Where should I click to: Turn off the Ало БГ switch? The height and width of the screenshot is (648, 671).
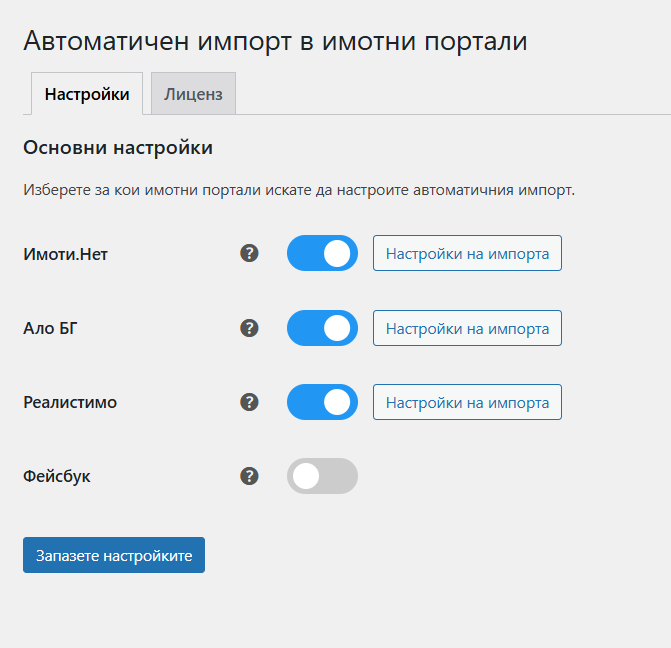click(322, 328)
